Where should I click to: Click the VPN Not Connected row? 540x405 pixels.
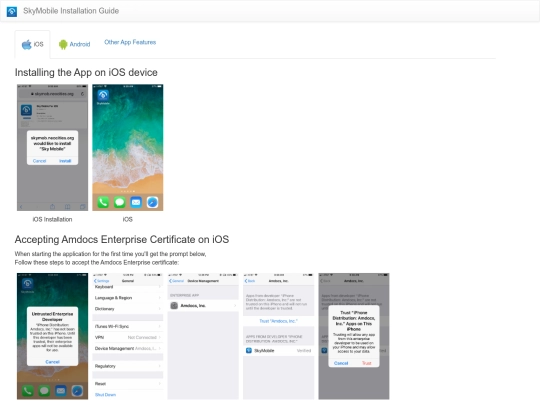click(128, 337)
